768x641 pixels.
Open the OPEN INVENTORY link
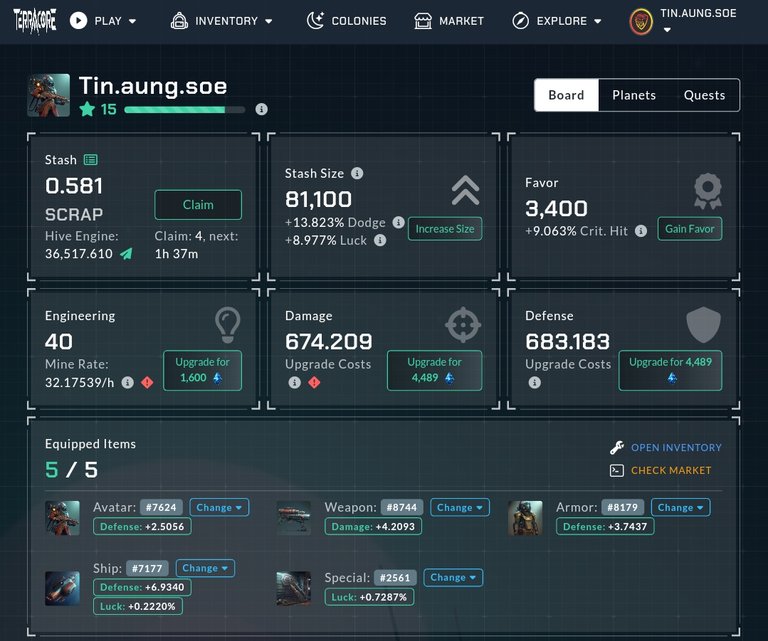(676, 447)
